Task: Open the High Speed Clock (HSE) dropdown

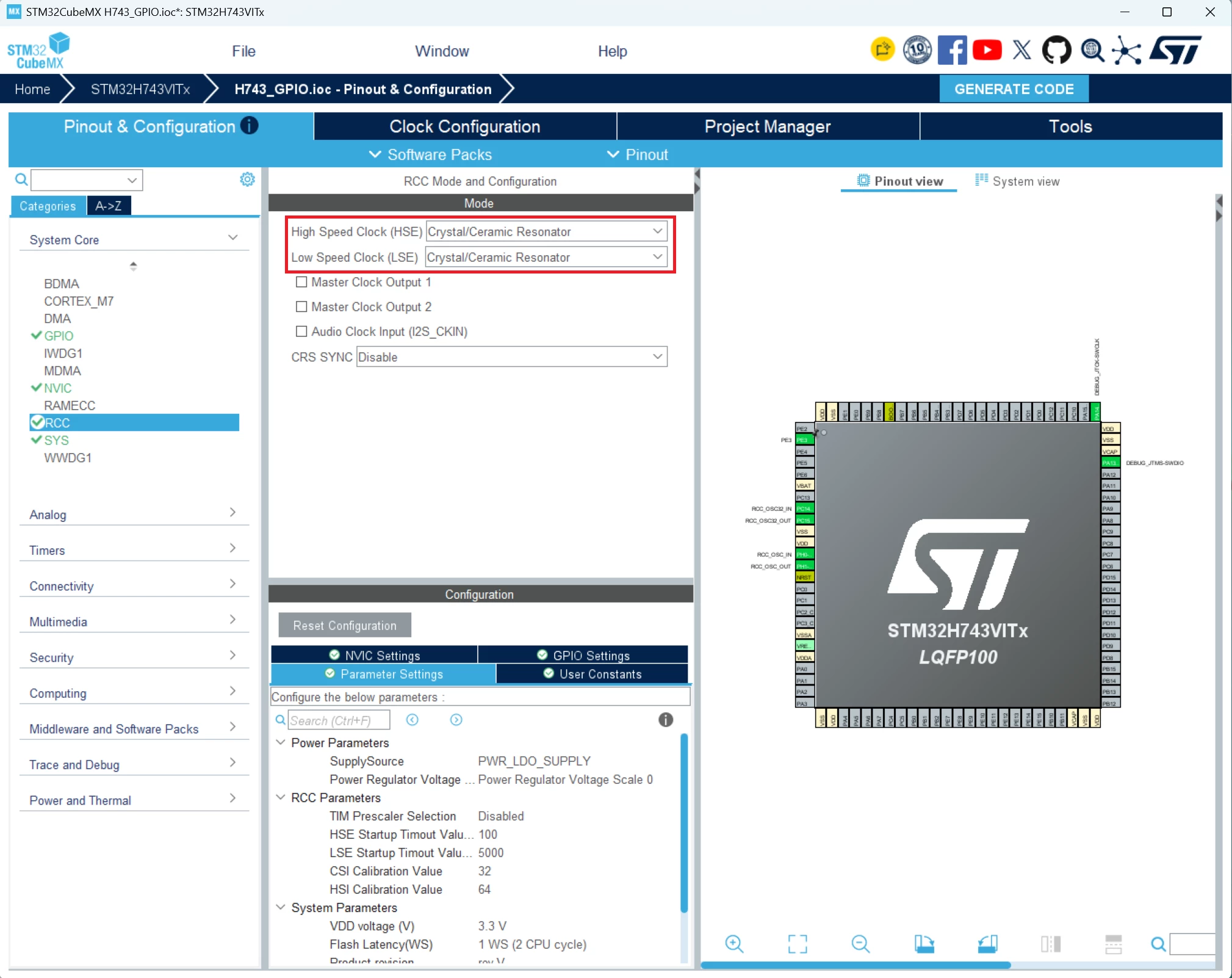Action: click(546, 231)
